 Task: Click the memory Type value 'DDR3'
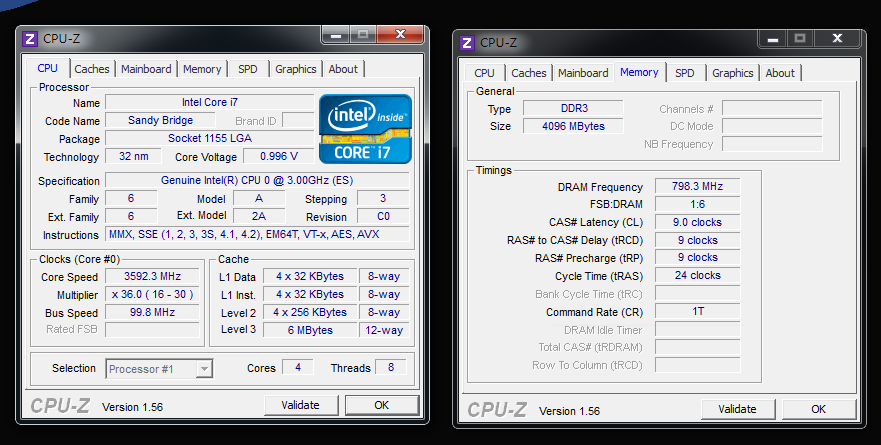(573, 108)
